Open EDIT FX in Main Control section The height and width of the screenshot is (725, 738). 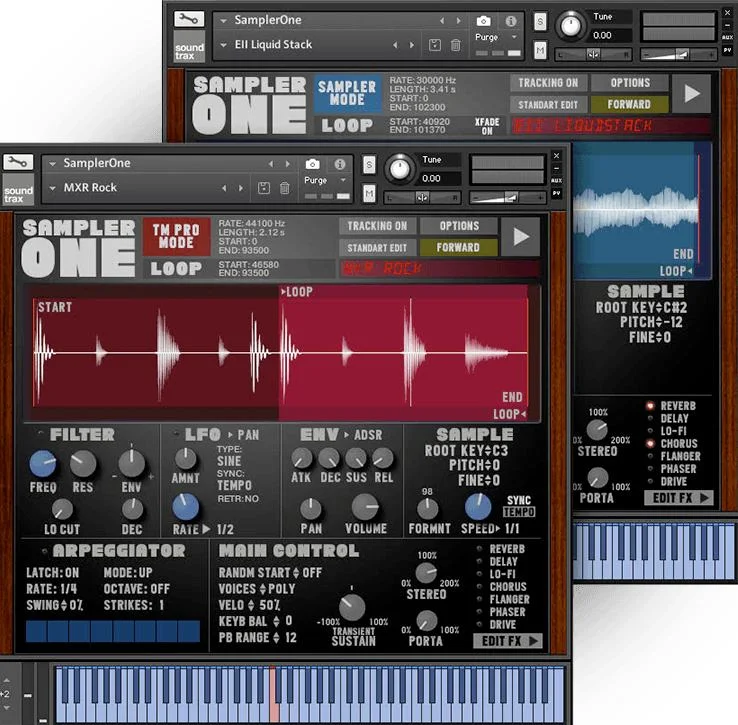click(508, 641)
